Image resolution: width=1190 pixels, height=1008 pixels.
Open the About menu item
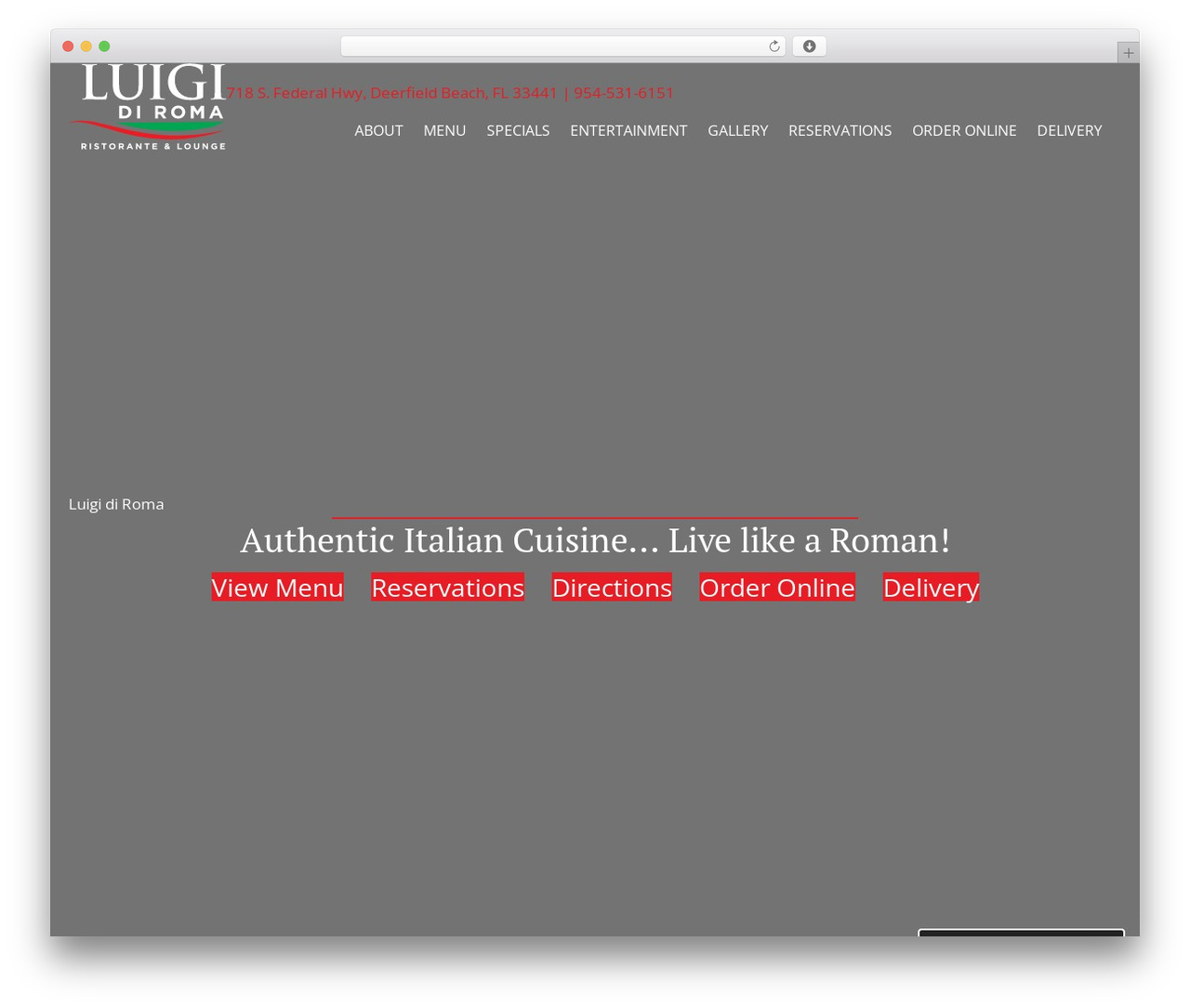click(378, 131)
